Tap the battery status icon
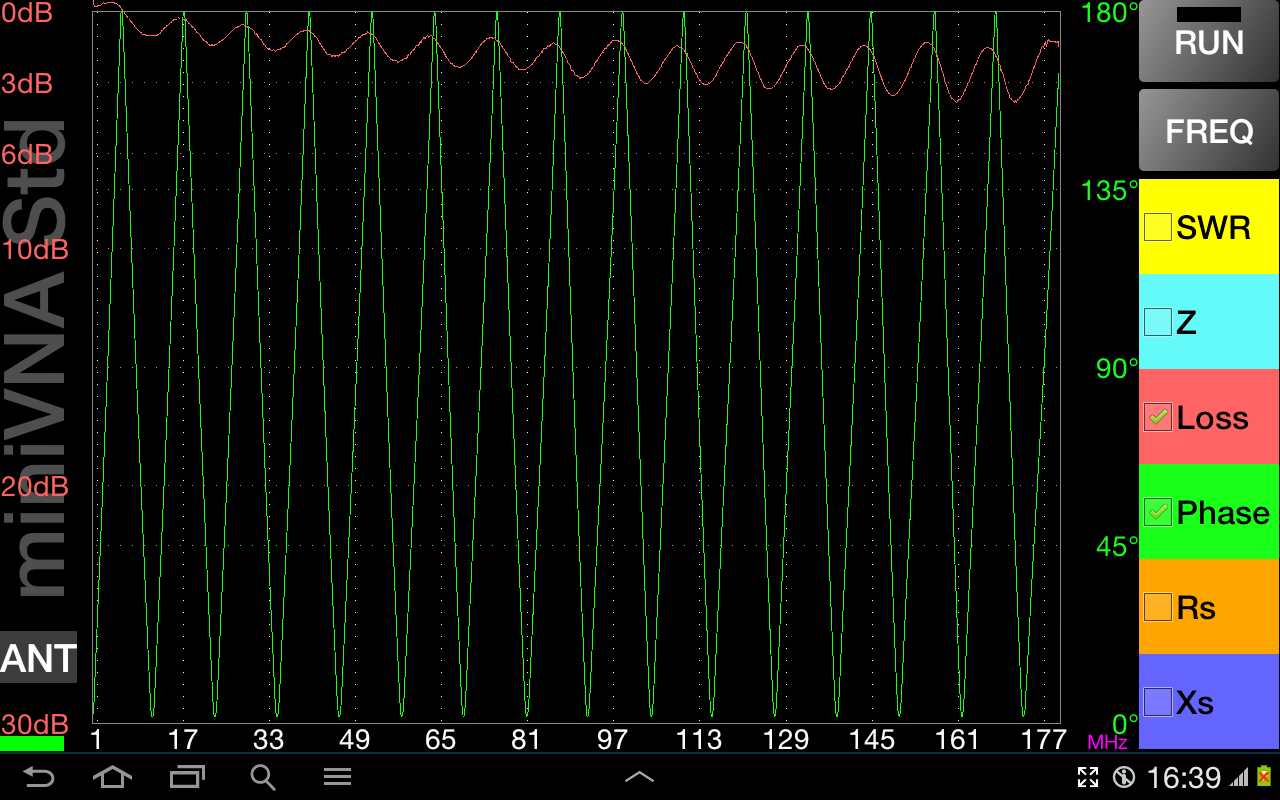 point(1264,777)
